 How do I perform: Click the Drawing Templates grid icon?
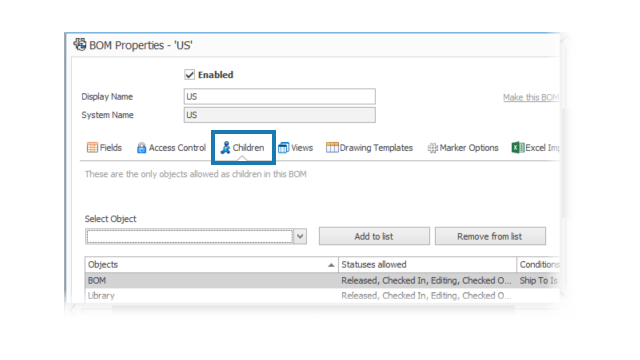pyautogui.click(x=332, y=147)
